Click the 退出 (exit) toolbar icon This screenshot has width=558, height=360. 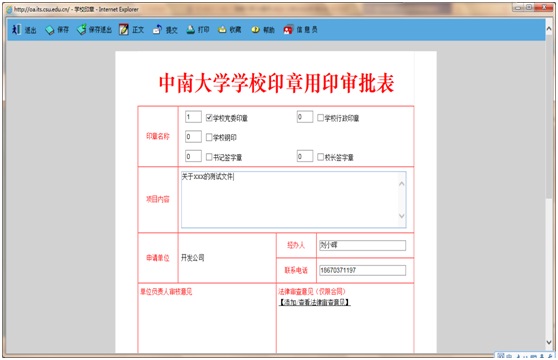pos(16,30)
